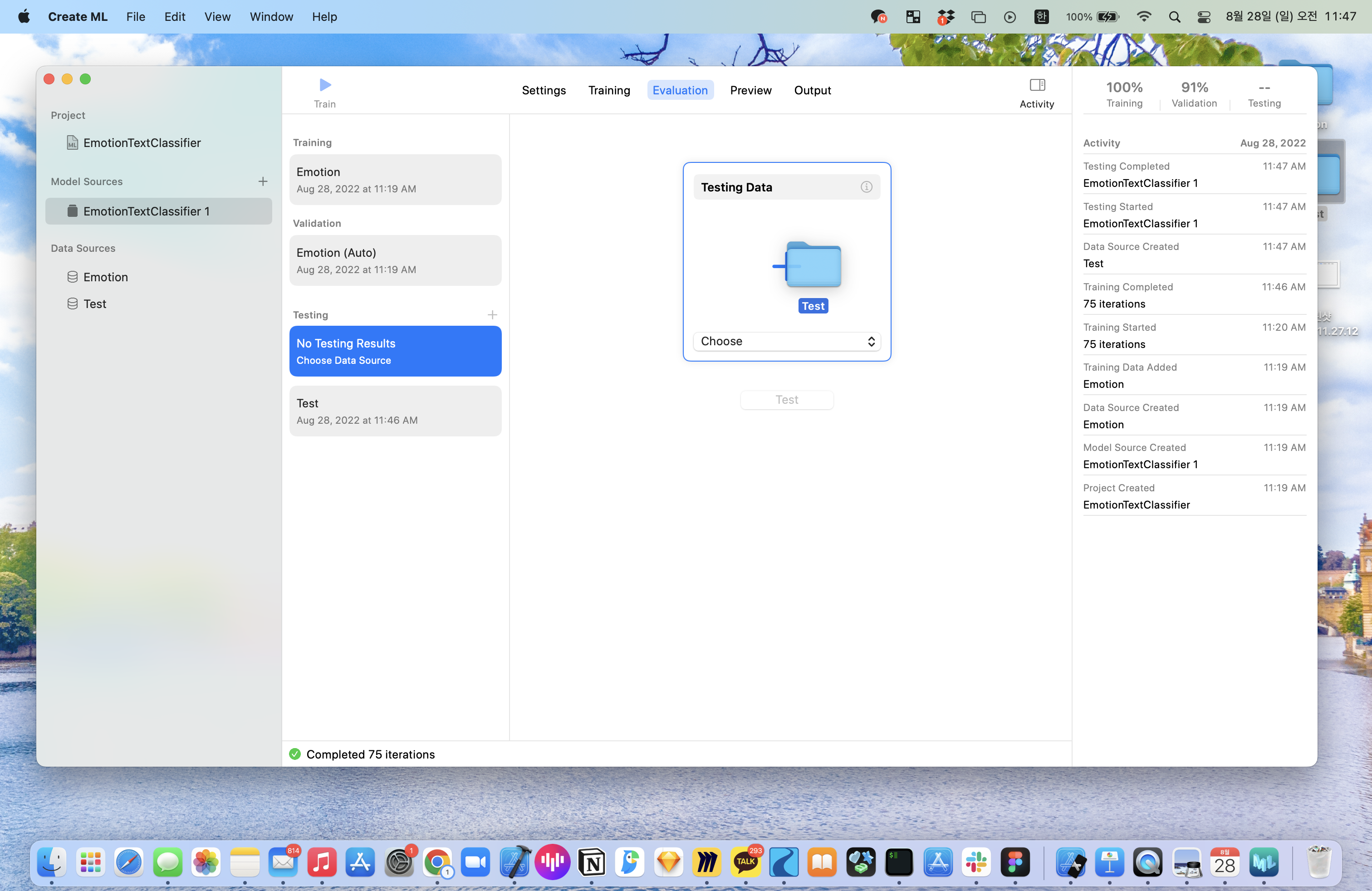The height and width of the screenshot is (891, 1372).
Task: Open Safari from the Dock
Action: pyautogui.click(x=129, y=862)
